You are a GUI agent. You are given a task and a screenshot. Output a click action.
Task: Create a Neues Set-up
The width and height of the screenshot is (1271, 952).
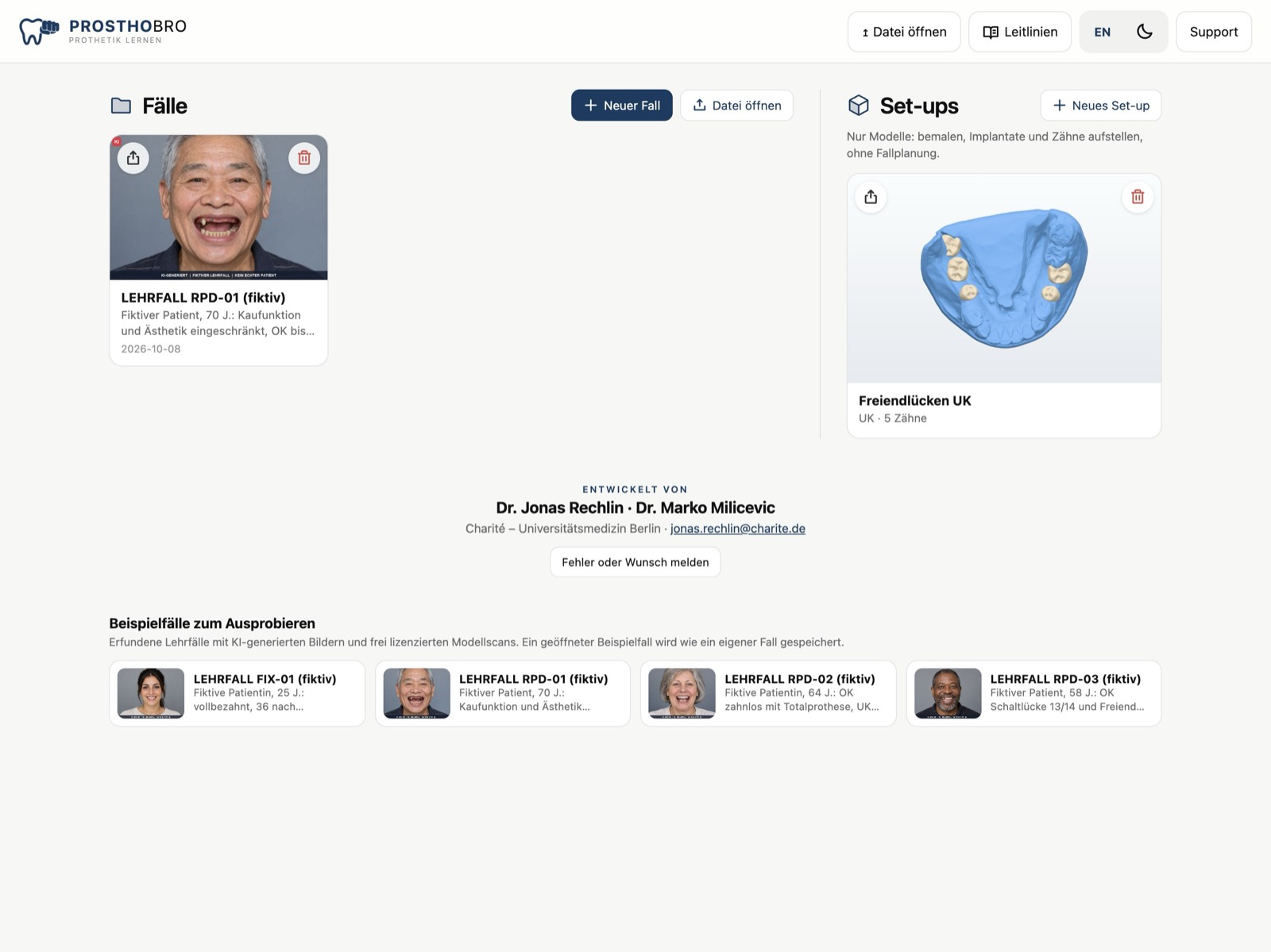pyautogui.click(x=1101, y=106)
